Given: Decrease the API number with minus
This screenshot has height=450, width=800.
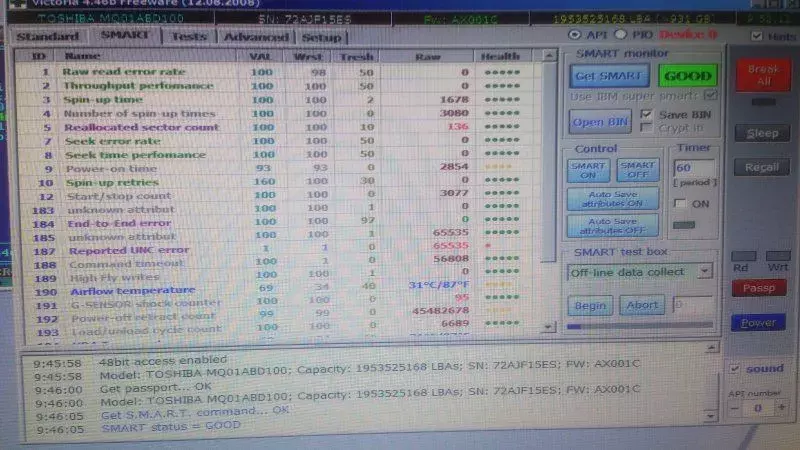Looking at the screenshot, I should pos(735,408).
